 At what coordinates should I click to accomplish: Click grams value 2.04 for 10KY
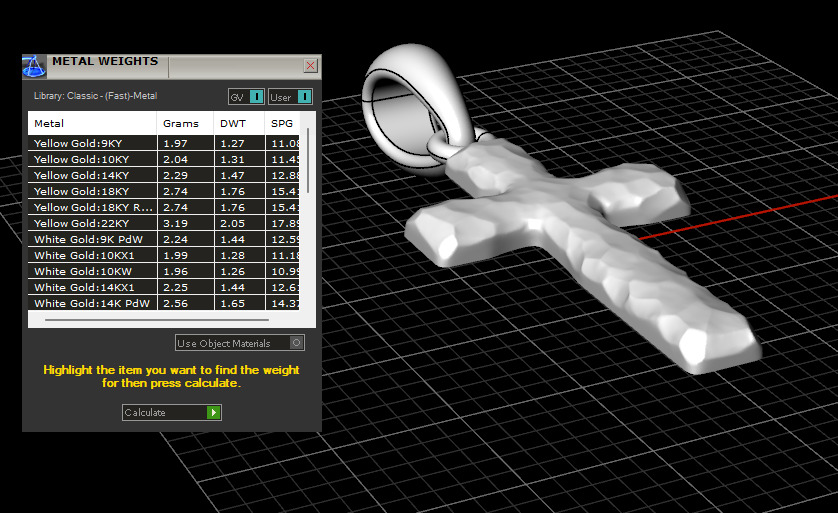click(175, 159)
